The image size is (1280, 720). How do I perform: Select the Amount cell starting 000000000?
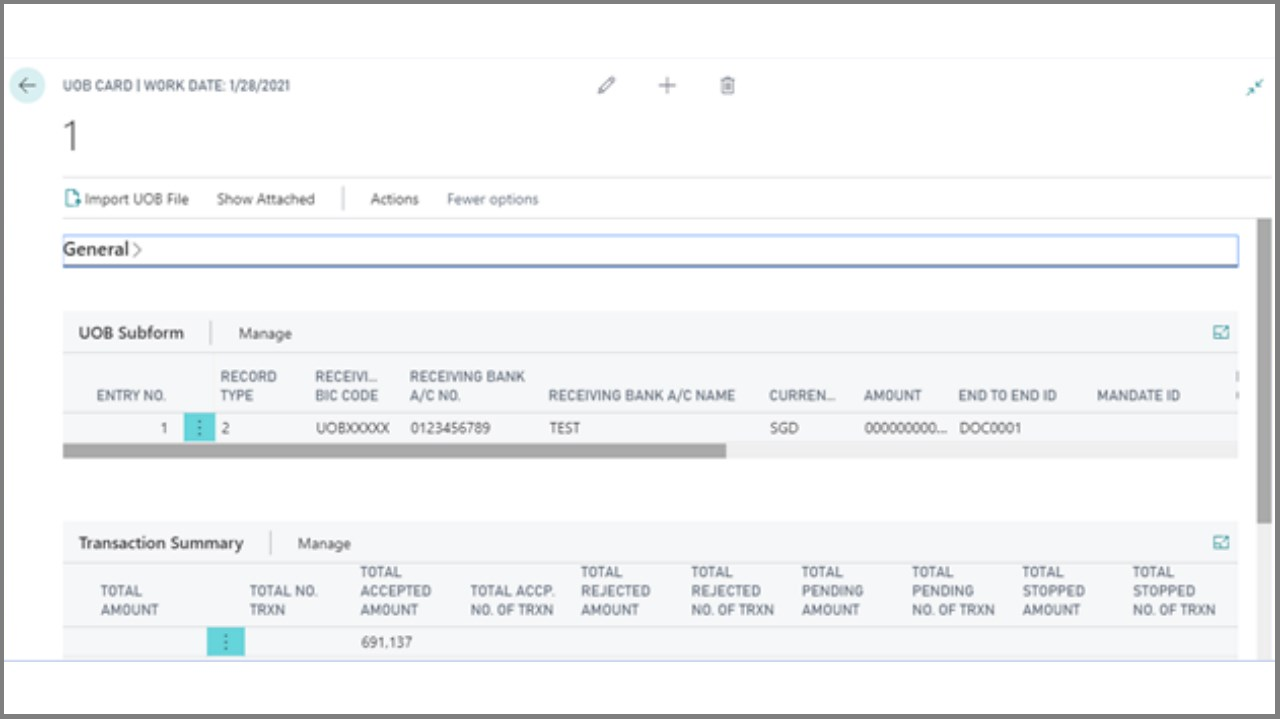905,428
